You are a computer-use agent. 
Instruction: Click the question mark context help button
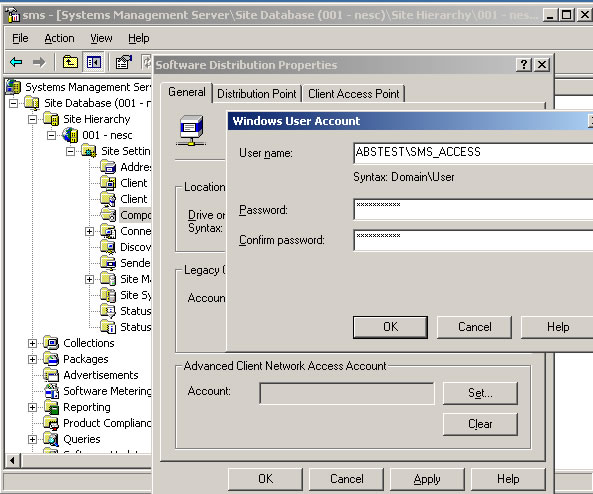(524, 65)
